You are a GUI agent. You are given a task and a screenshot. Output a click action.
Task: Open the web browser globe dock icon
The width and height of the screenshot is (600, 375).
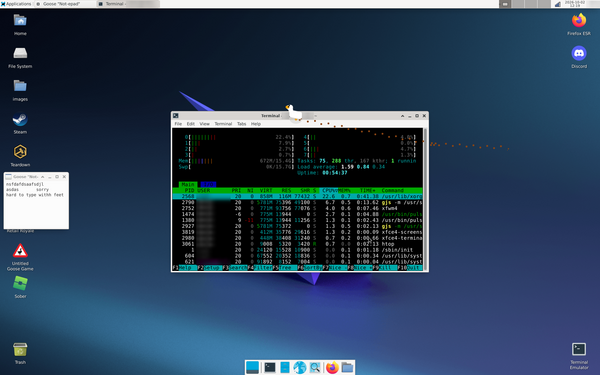click(300, 367)
